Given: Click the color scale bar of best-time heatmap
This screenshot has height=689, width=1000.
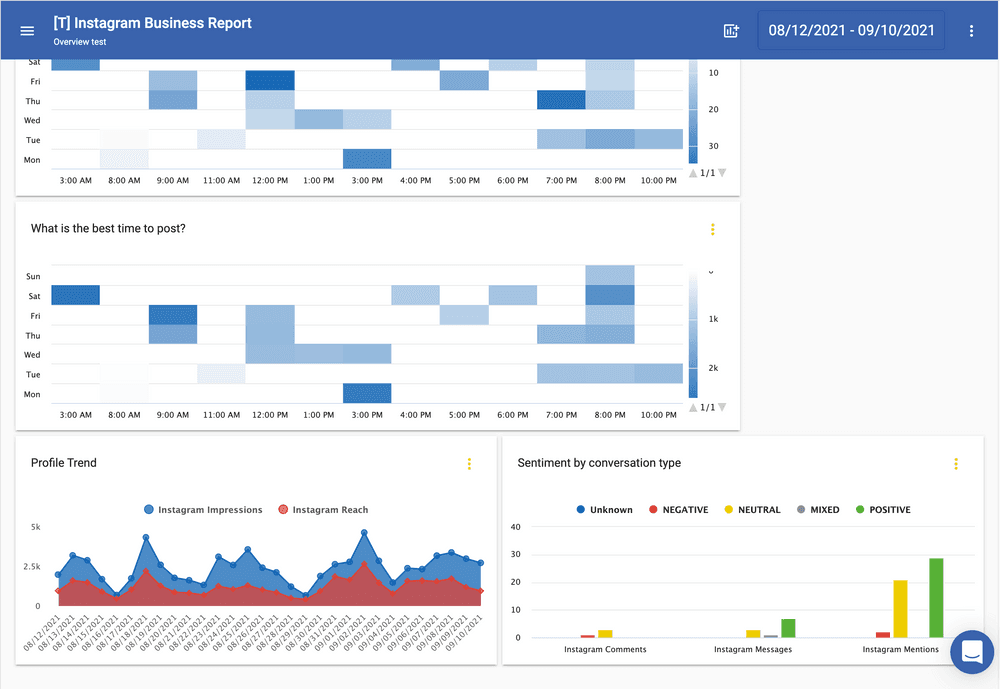Looking at the screenshot, I should pyautogui.click(x=693, y=335).
